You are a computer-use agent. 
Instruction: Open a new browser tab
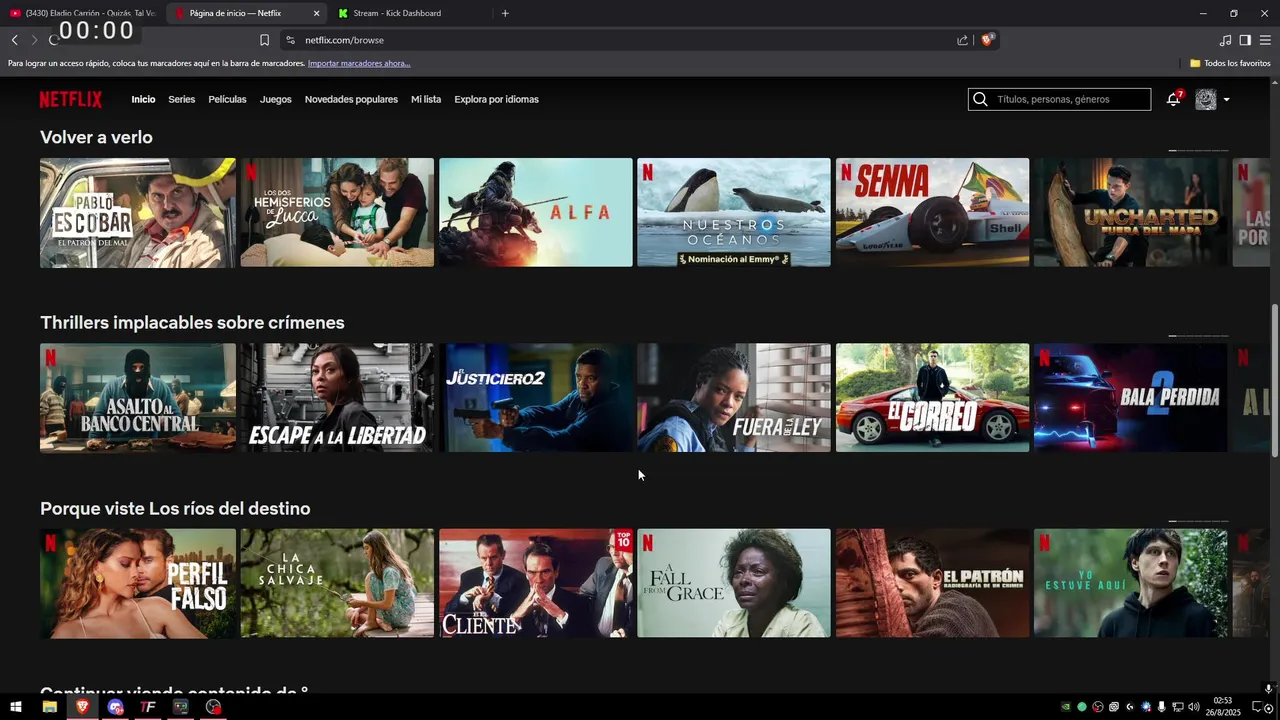click(x=505, y=13)
